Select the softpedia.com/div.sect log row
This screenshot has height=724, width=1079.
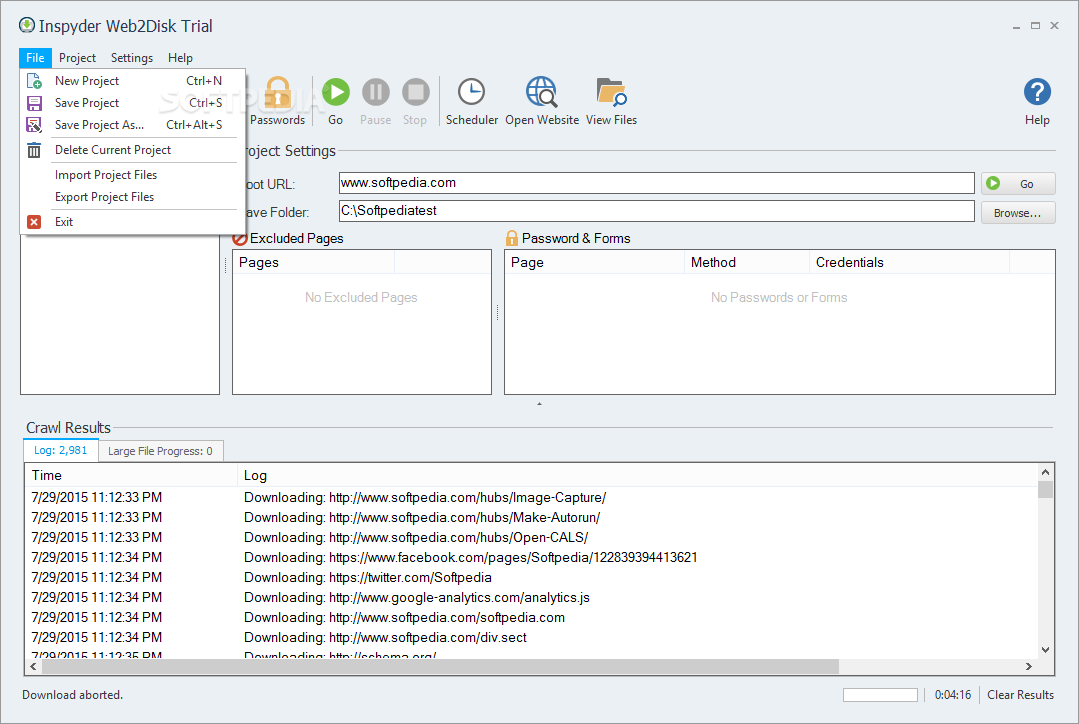(531, 637)
